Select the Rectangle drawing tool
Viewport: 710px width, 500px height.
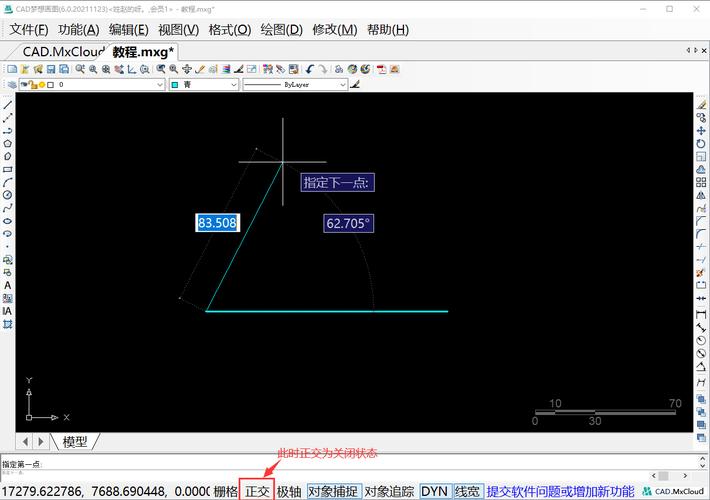tap(7, 169)
